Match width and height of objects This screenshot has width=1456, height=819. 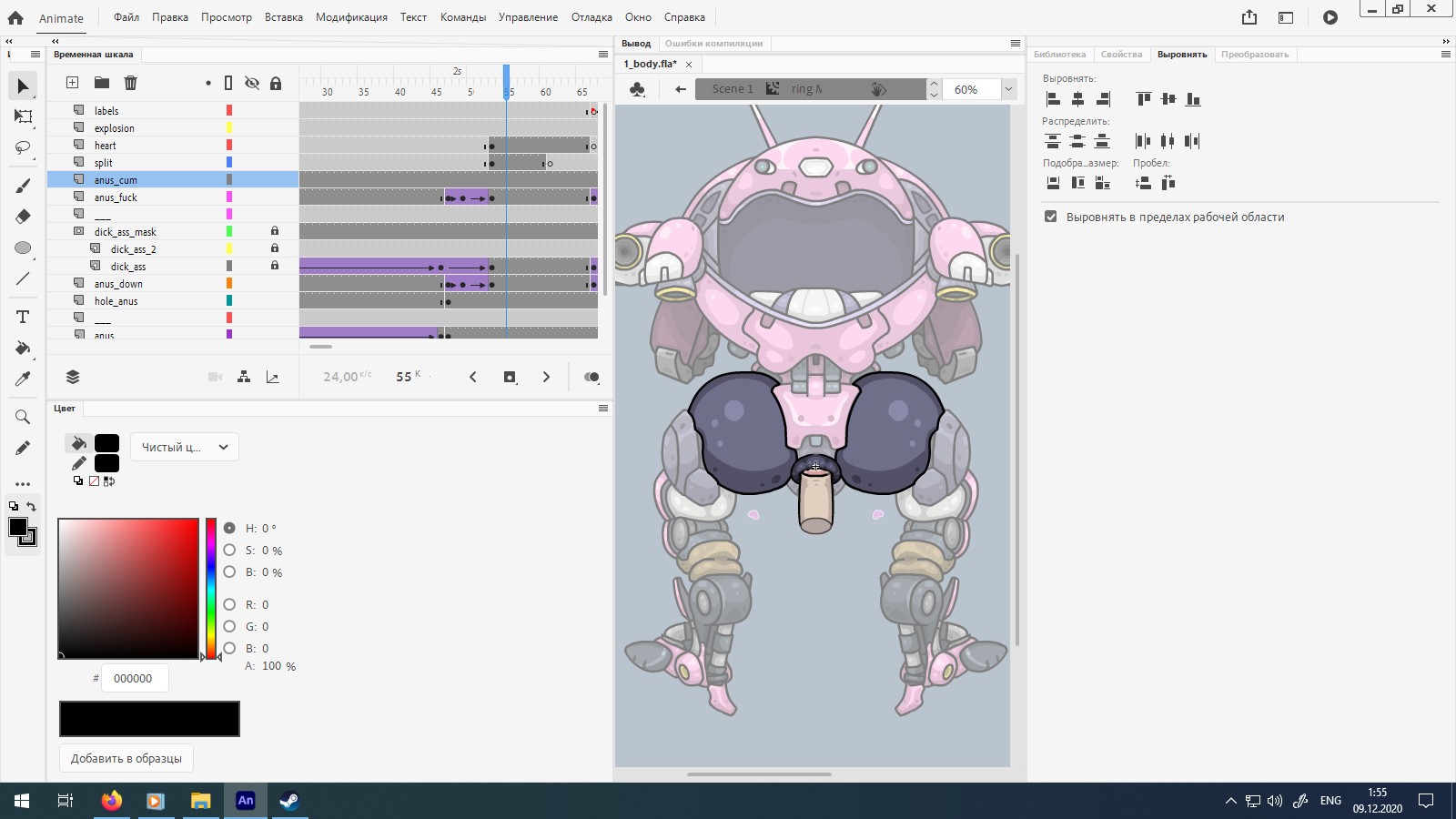1102,183
